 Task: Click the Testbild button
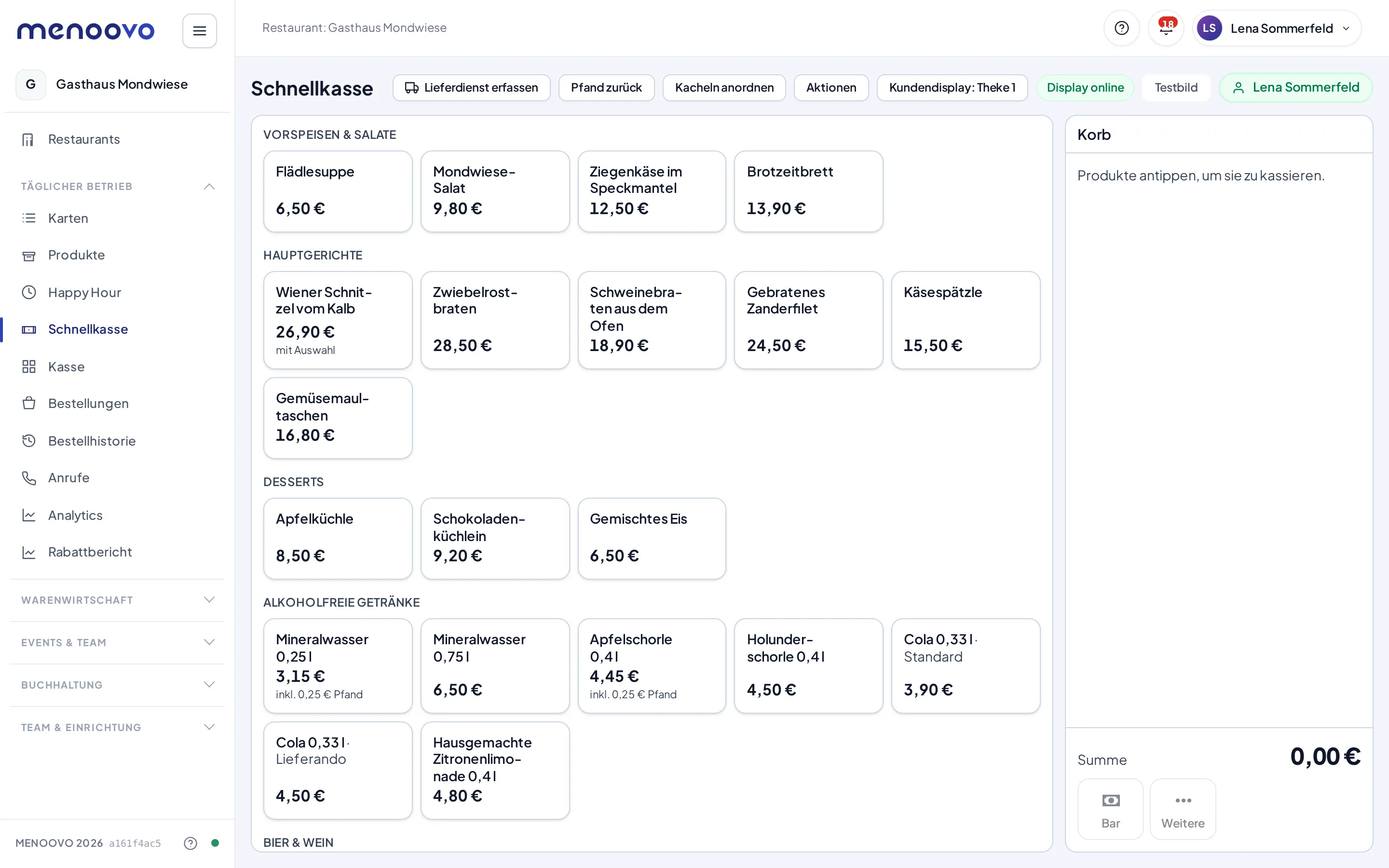1175,88
